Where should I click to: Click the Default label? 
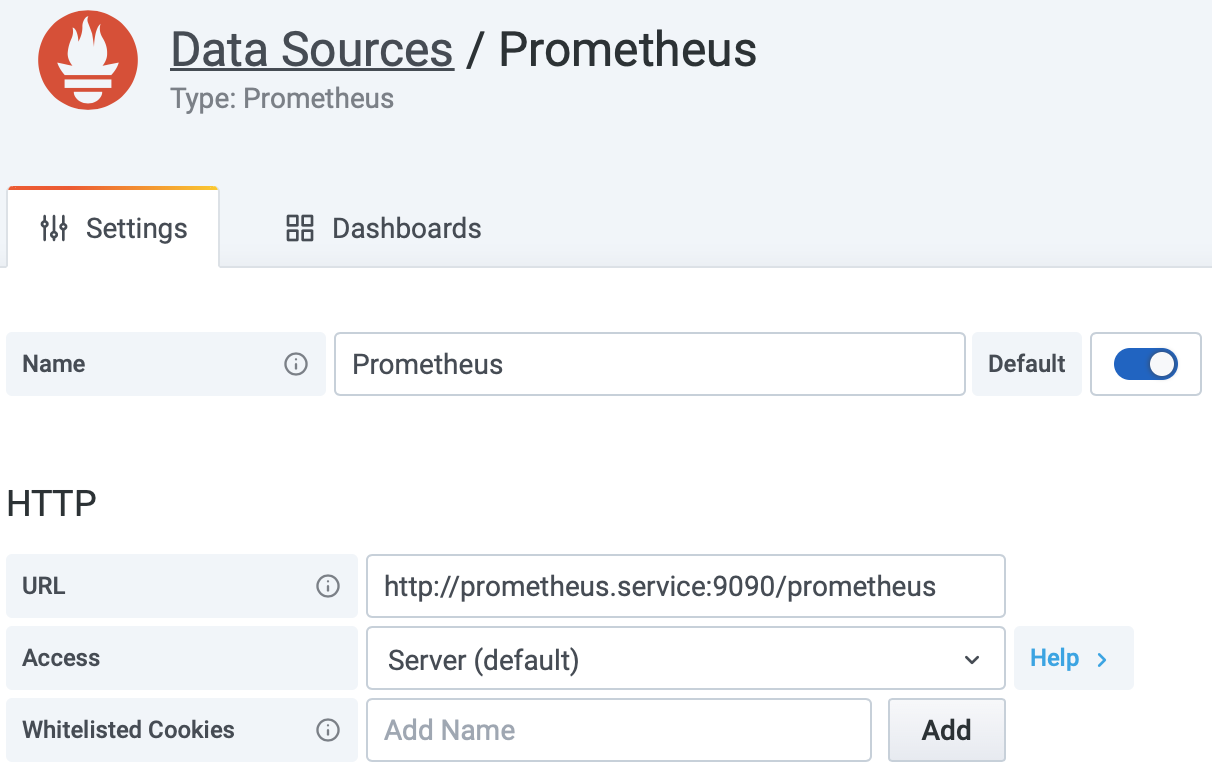[x=1027, y=364]
